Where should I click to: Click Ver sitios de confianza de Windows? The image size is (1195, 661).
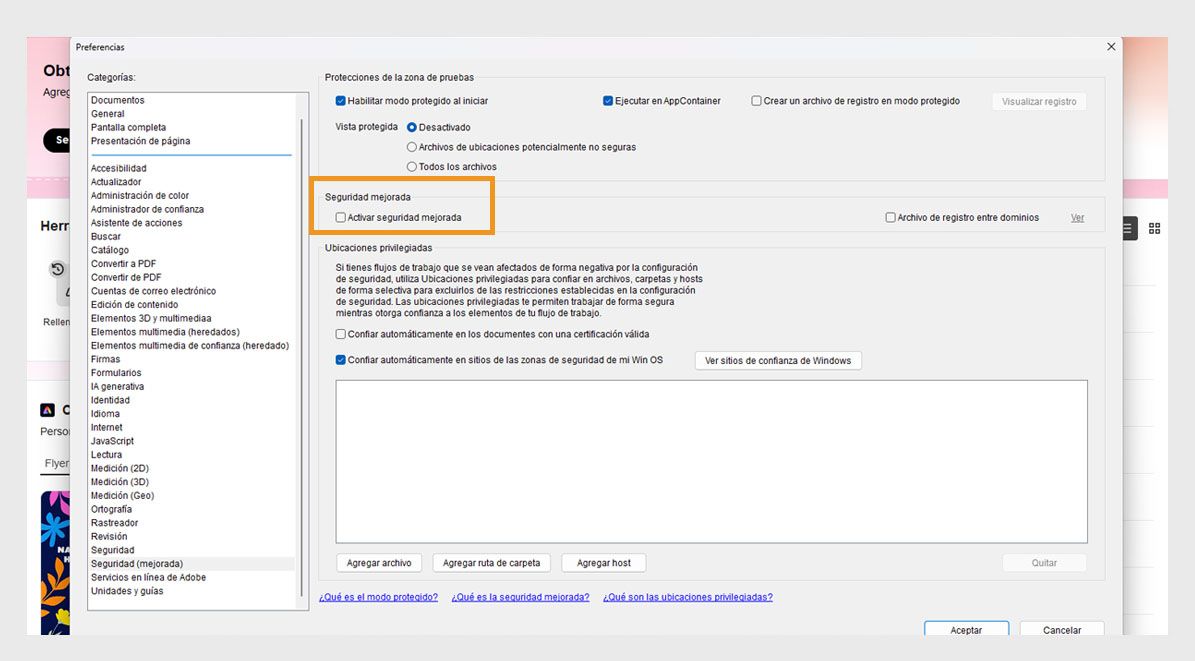777,361
